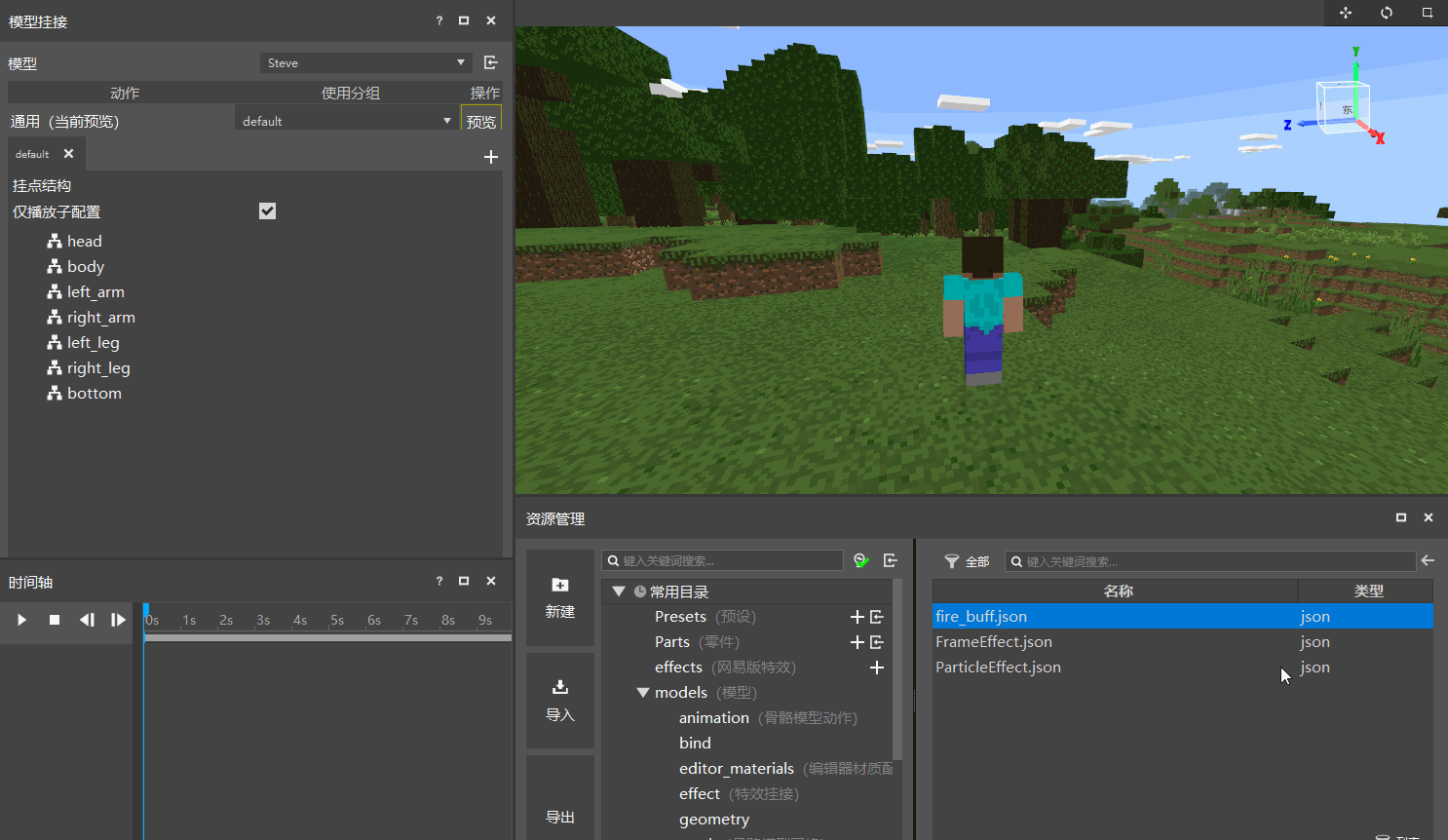Close the default tab
The height and width of the screenshot is (840, 1448).
point(68,154)
